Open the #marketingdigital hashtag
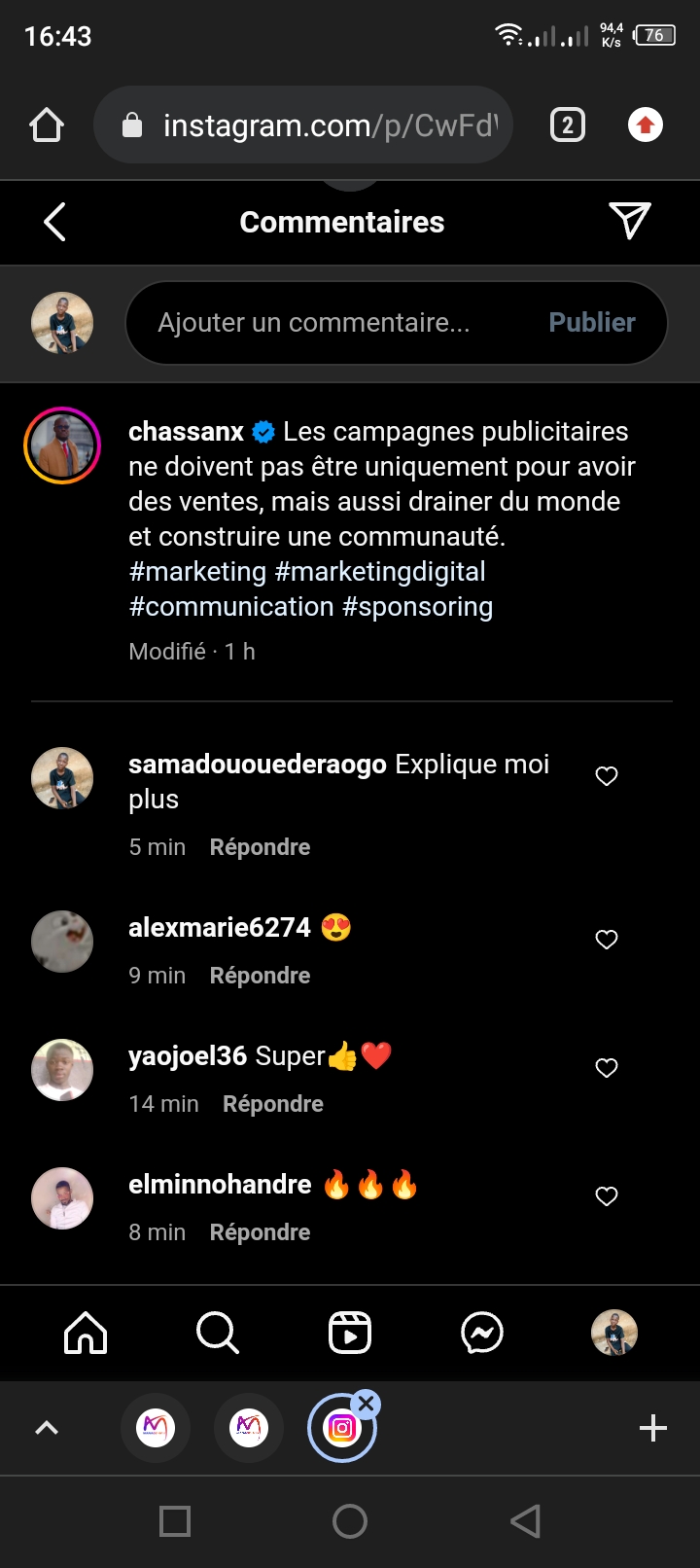Screen dimensions: 700x1568 click(x=380, y=572)
